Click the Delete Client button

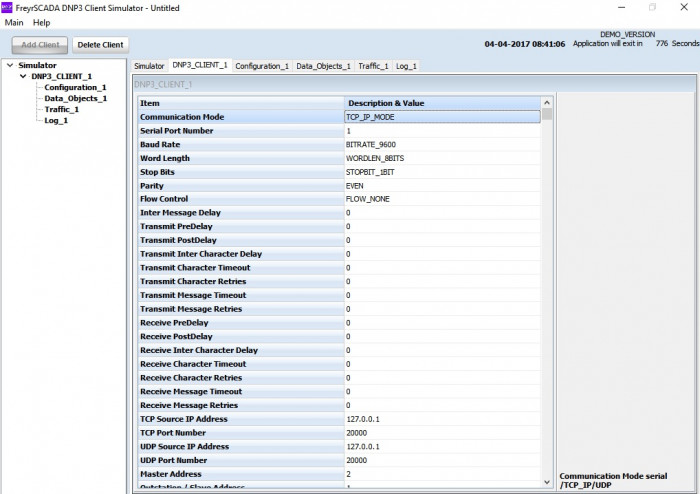pos(100,45)
